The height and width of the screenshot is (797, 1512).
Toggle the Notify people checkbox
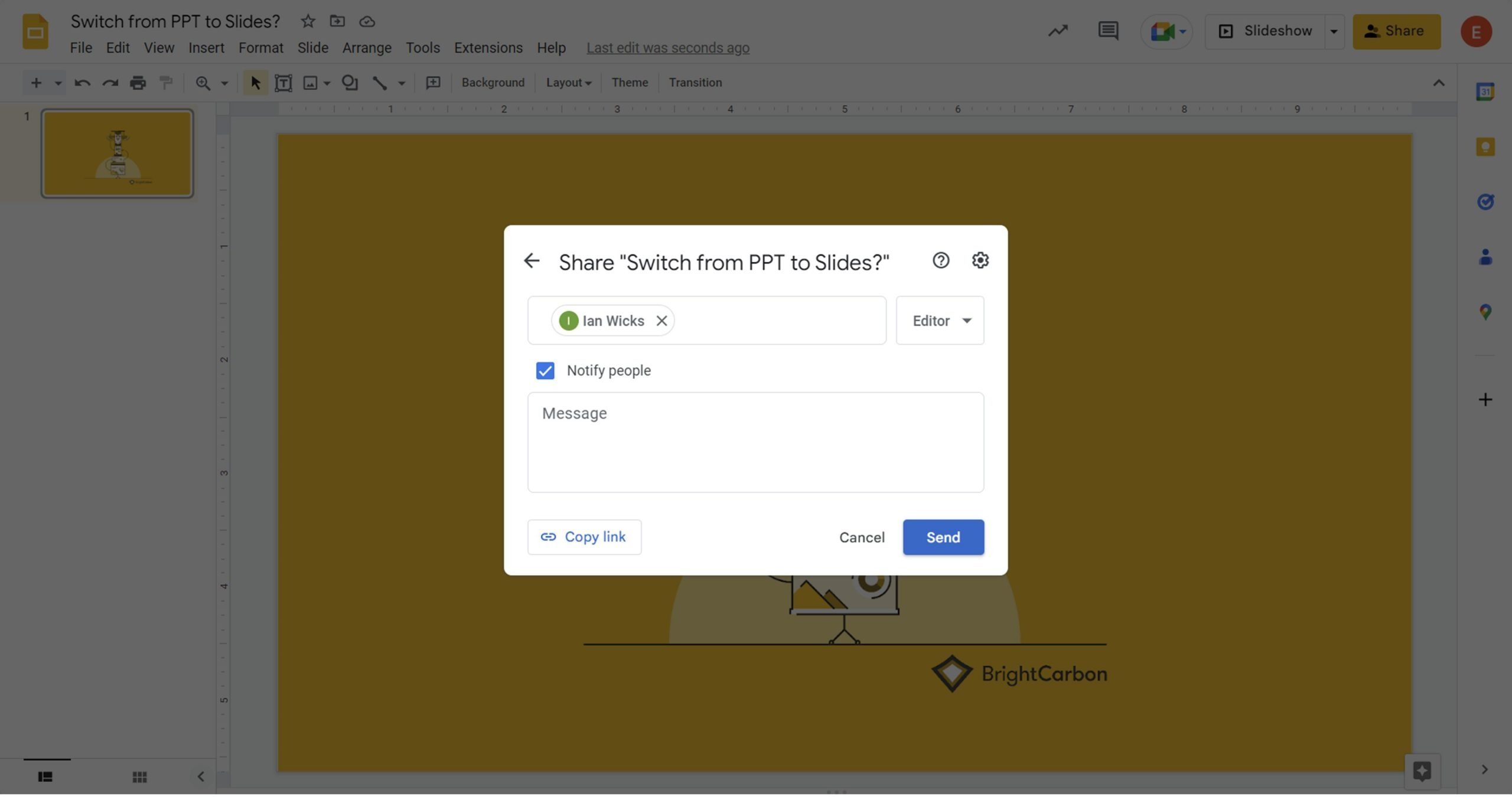click(x=545, y=370)
